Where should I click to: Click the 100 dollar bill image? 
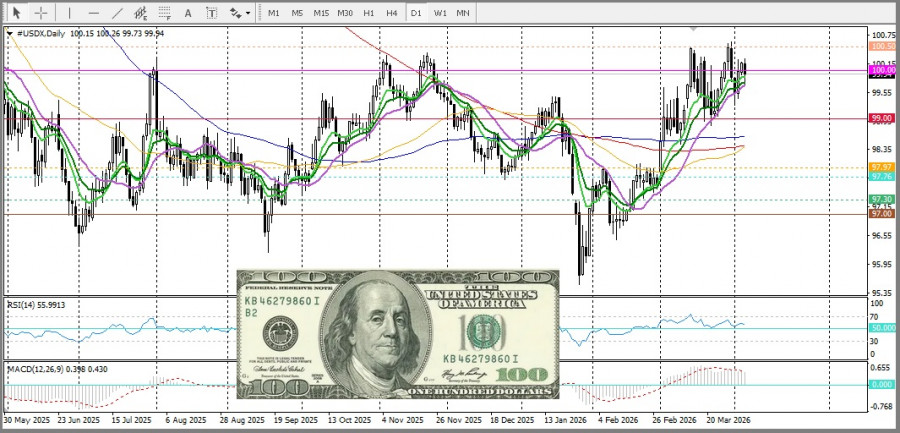click(x=398, y=334)
